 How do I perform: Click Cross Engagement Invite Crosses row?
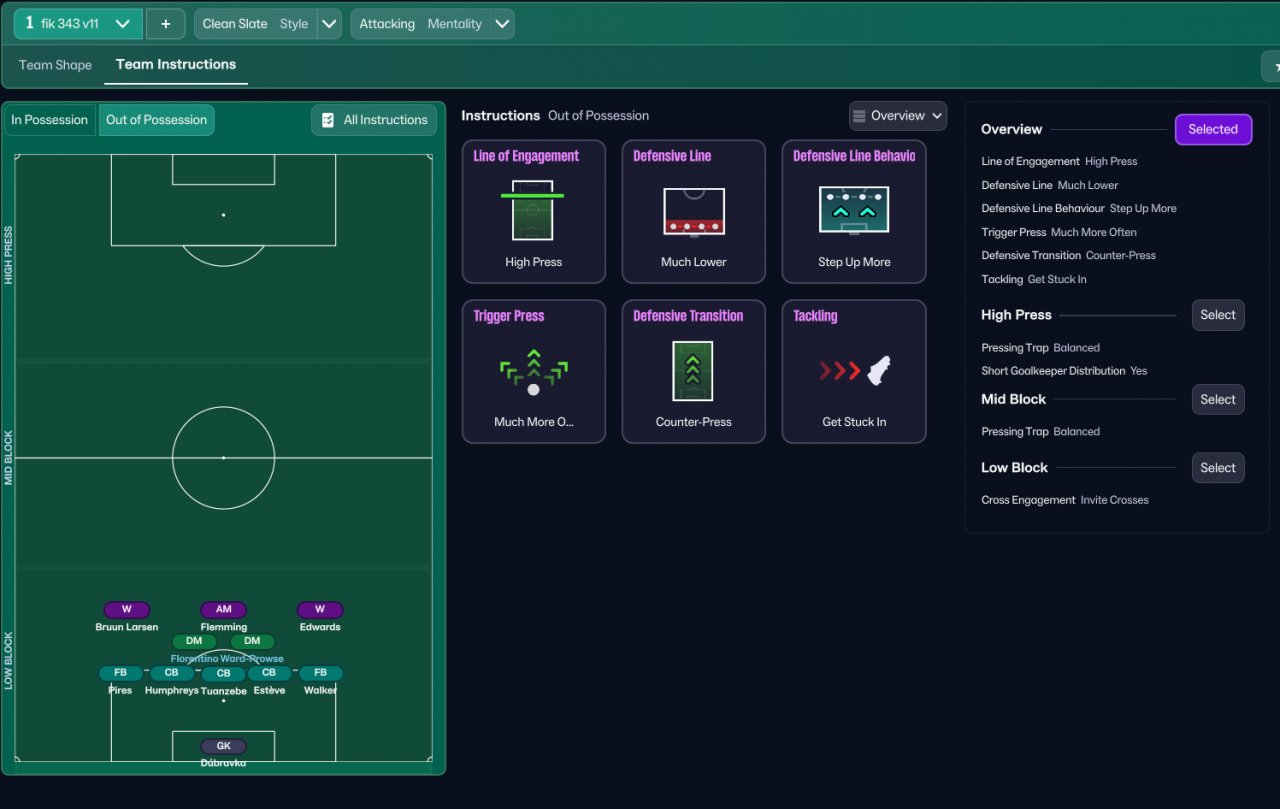pos(1065,500)
